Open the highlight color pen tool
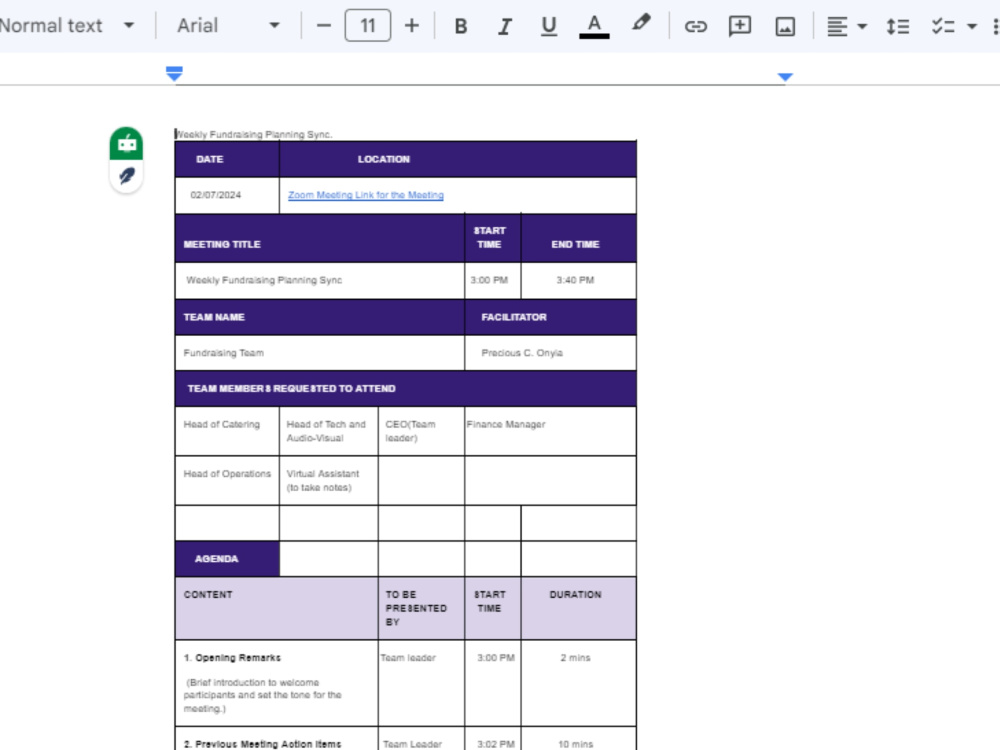 (x=641, y=24)
